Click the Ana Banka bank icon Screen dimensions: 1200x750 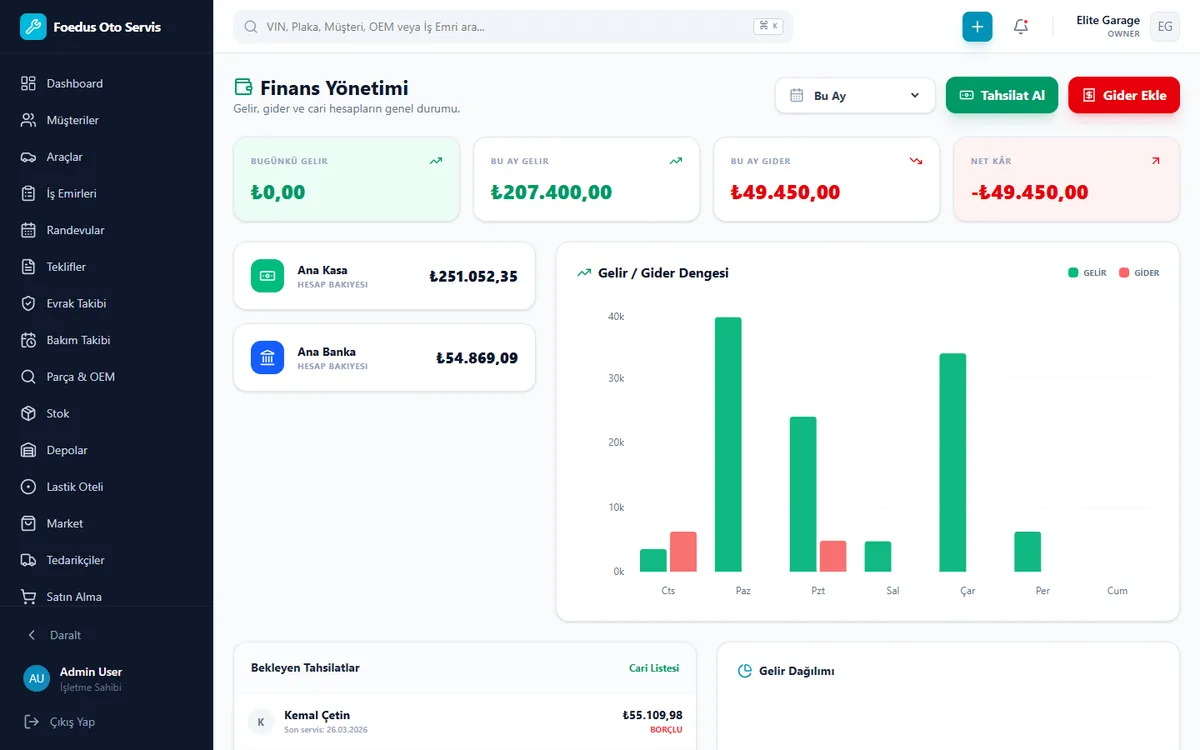coord(267,357)
